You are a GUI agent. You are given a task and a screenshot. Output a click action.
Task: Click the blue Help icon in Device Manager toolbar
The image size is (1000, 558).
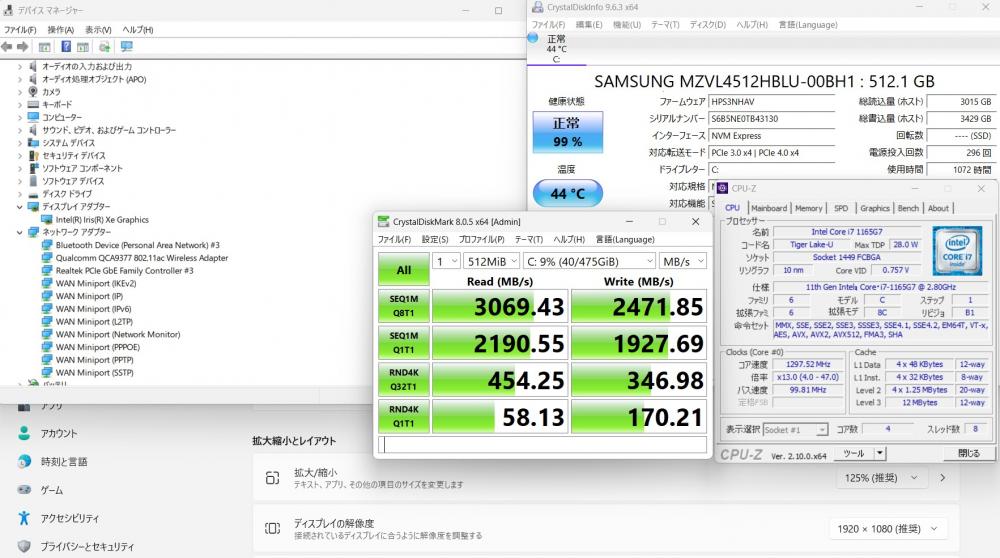coord(66,47)
